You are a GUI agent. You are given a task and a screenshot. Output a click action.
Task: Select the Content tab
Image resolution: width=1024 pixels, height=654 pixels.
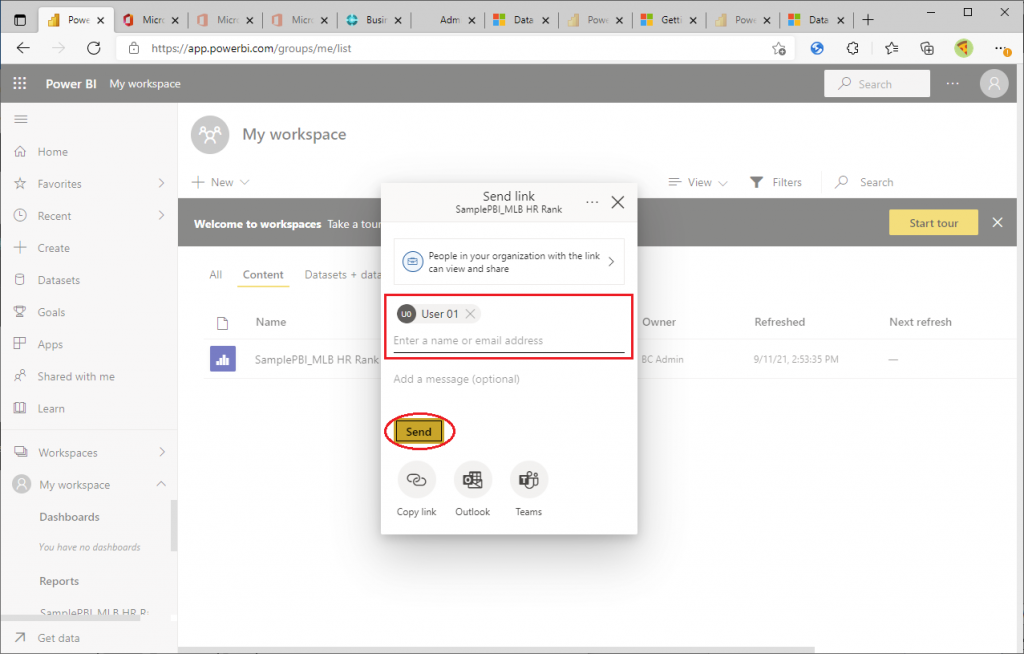click(263, 275)
